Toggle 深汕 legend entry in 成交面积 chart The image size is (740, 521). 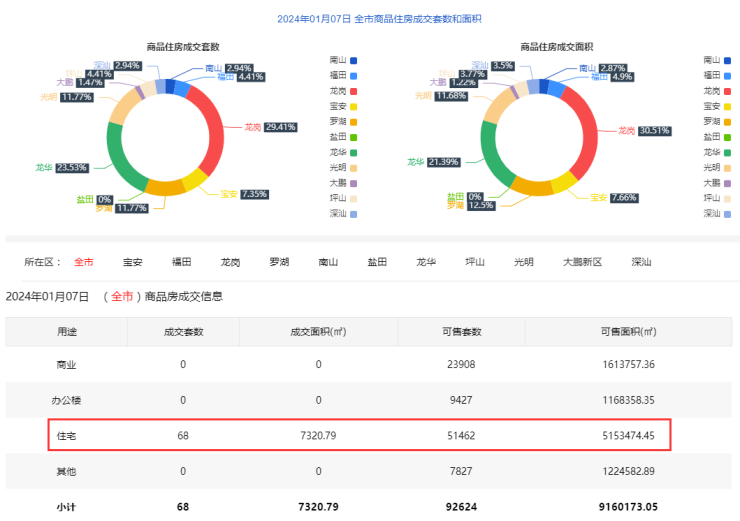(x=719, y=213)
